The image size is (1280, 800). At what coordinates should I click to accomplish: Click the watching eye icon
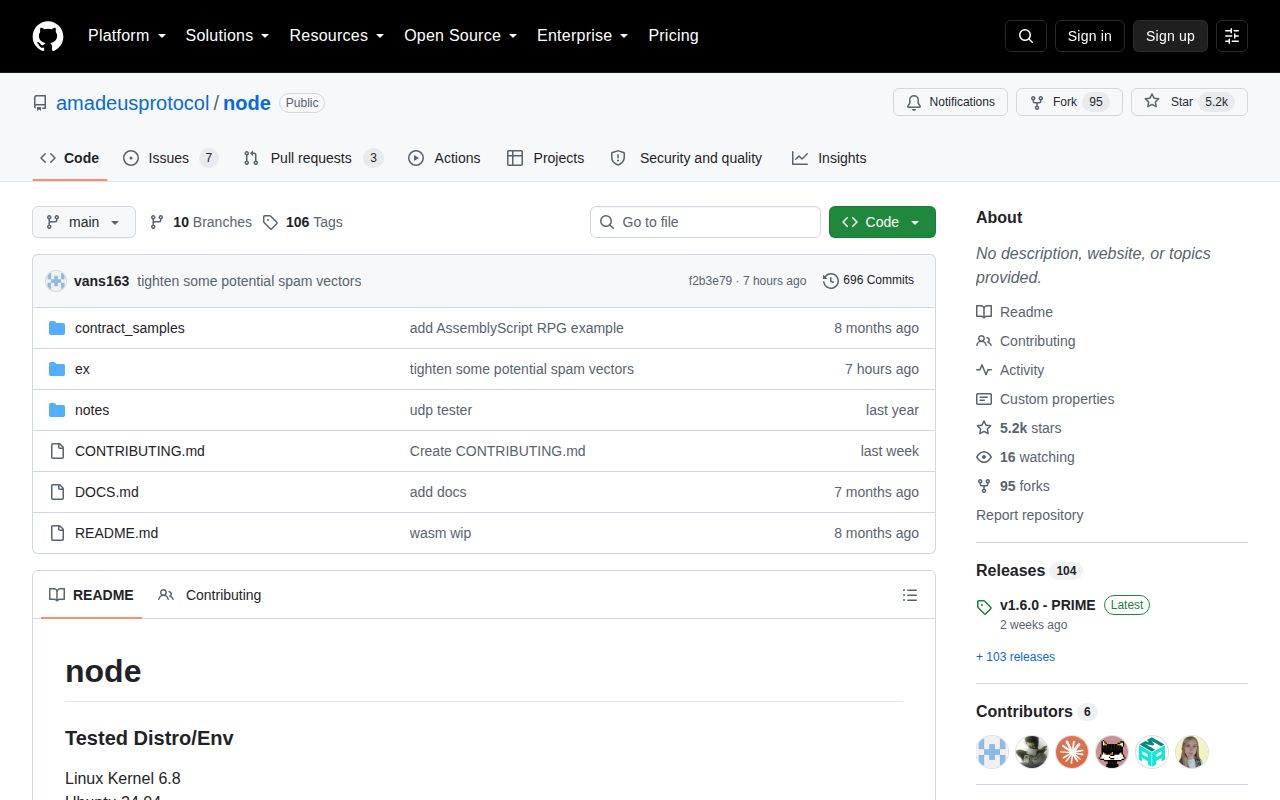[984, 457]
